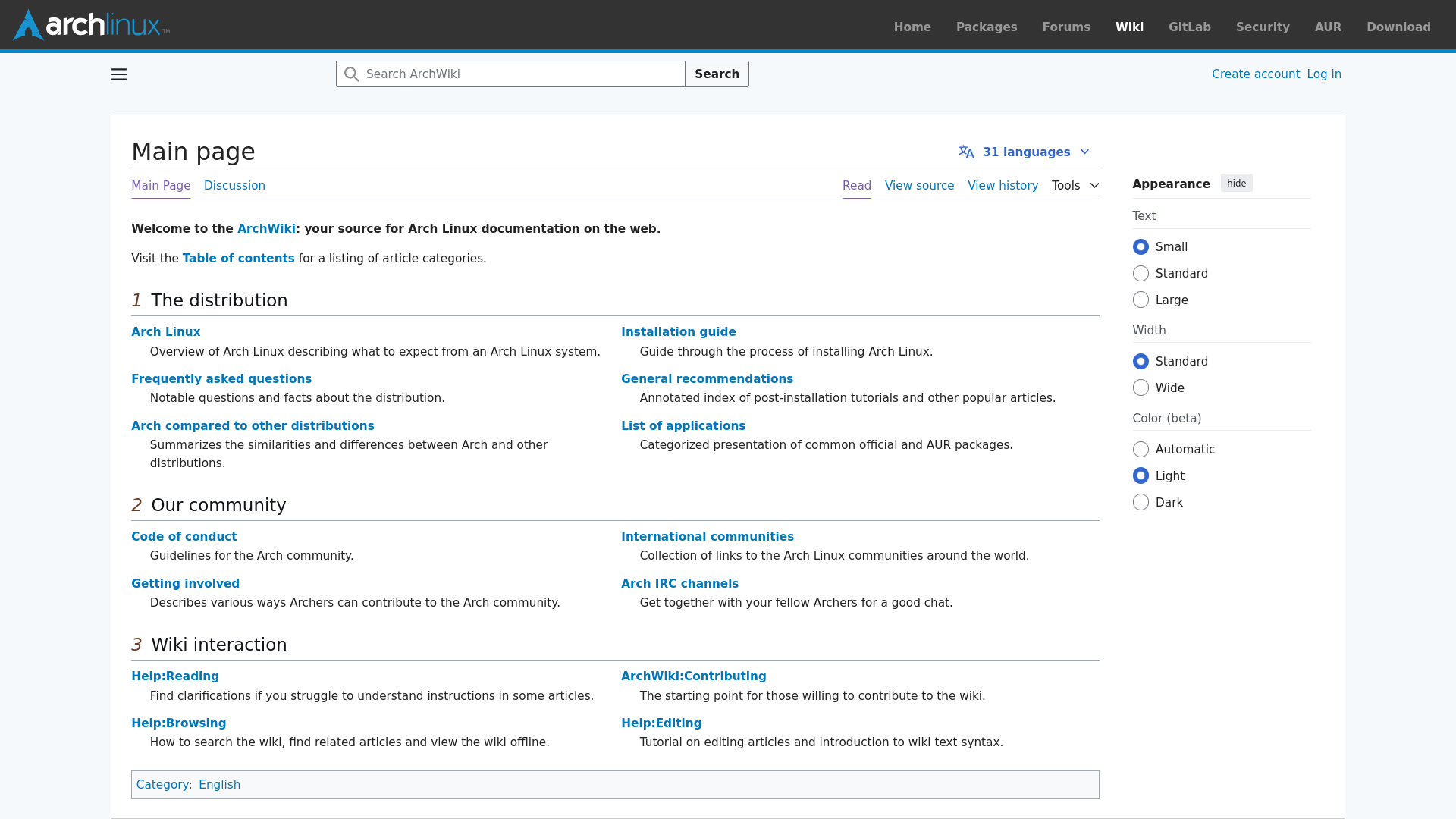1456x819 pixels.
Task: Go to Packages in top navigation
Action: 986,27
